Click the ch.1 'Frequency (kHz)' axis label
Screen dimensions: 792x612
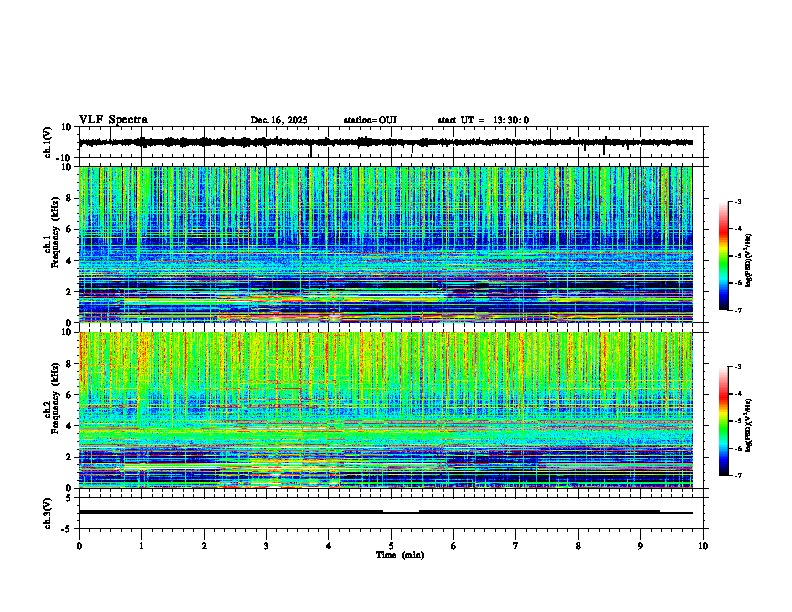[x=55, y=233]
